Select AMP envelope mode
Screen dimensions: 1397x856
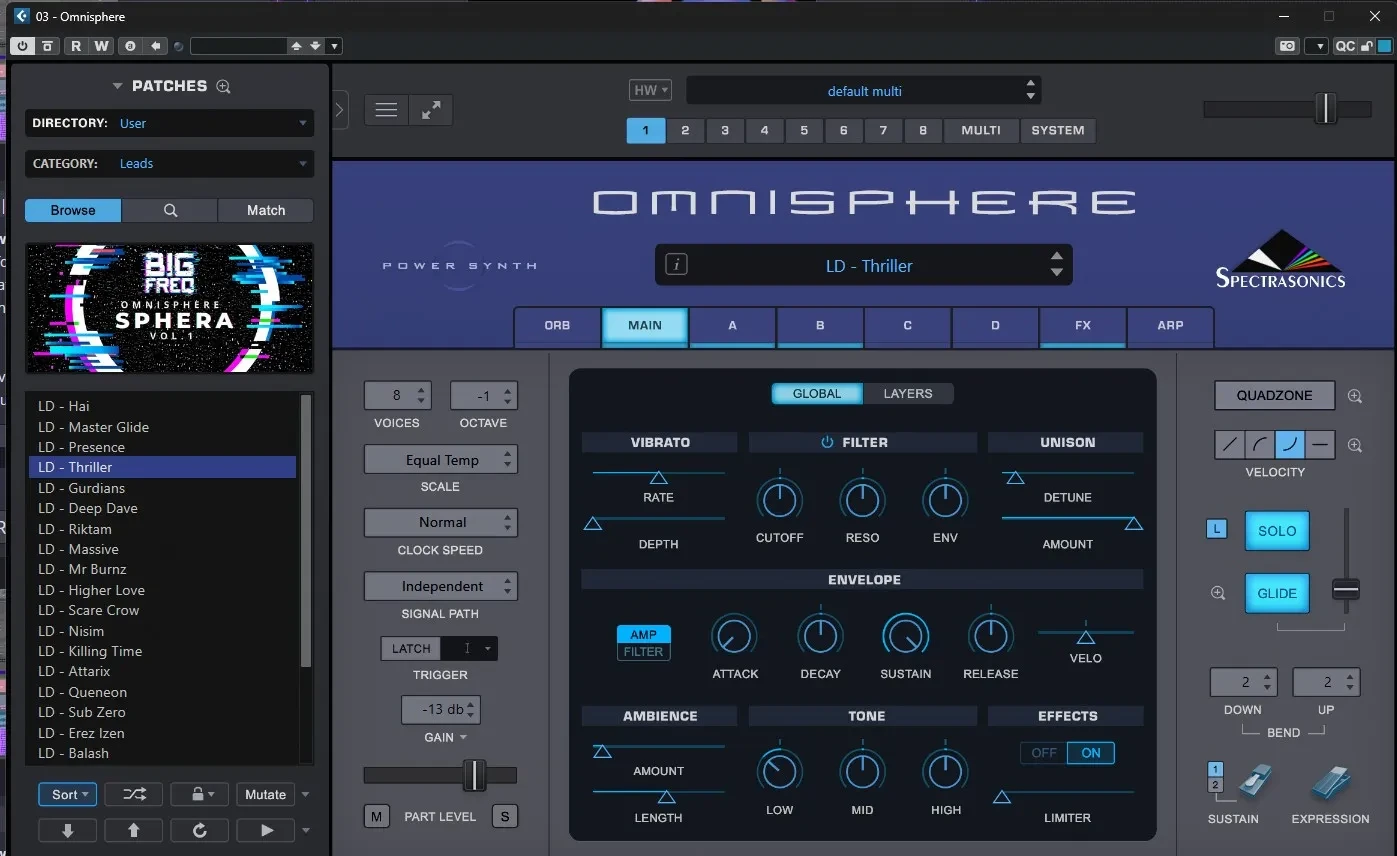coord(643,634)
